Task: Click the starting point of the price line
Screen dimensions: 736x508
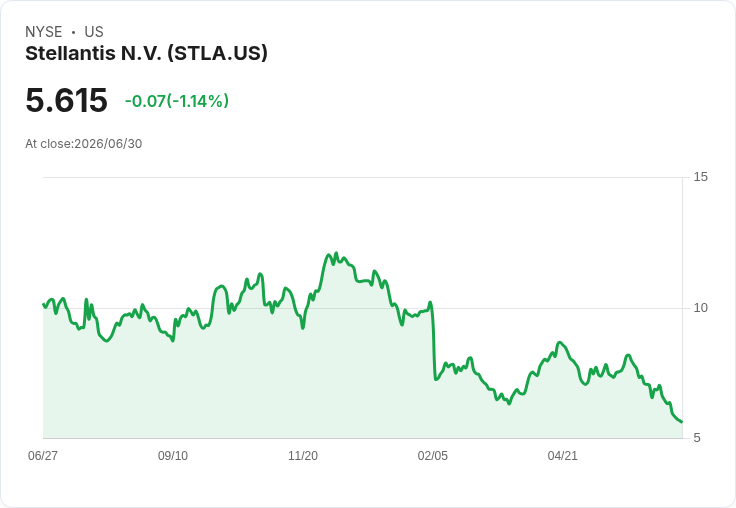Action: (x=44, y=304)
